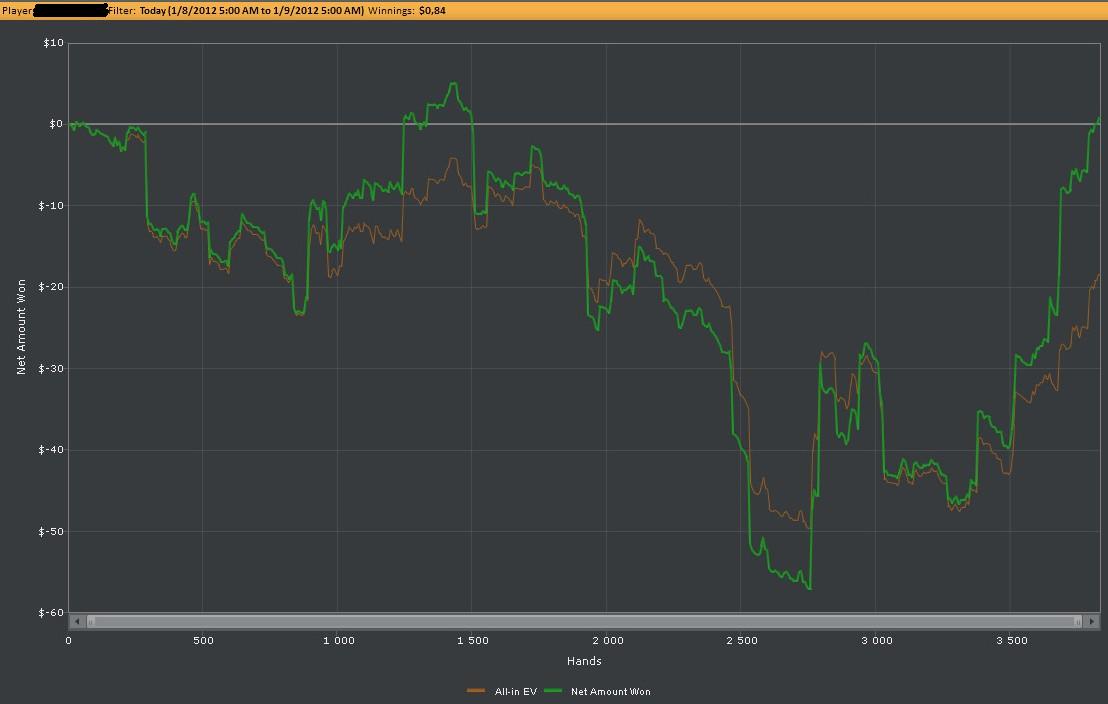
Task: Click the right resize grip of scrollbar
Action: point(1078,621)
